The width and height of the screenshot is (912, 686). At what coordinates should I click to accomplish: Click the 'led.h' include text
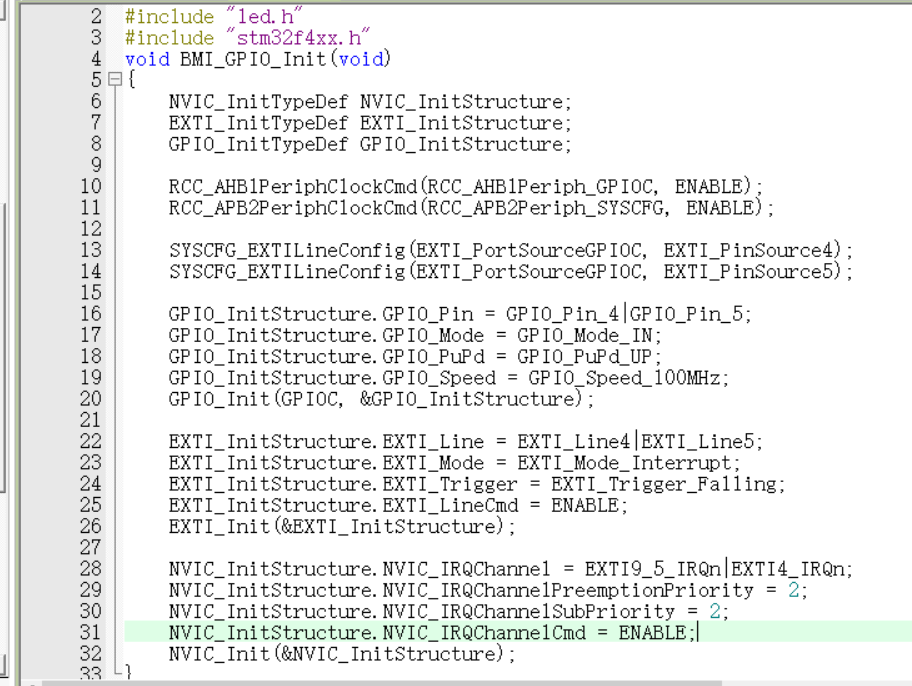(264, 16)
